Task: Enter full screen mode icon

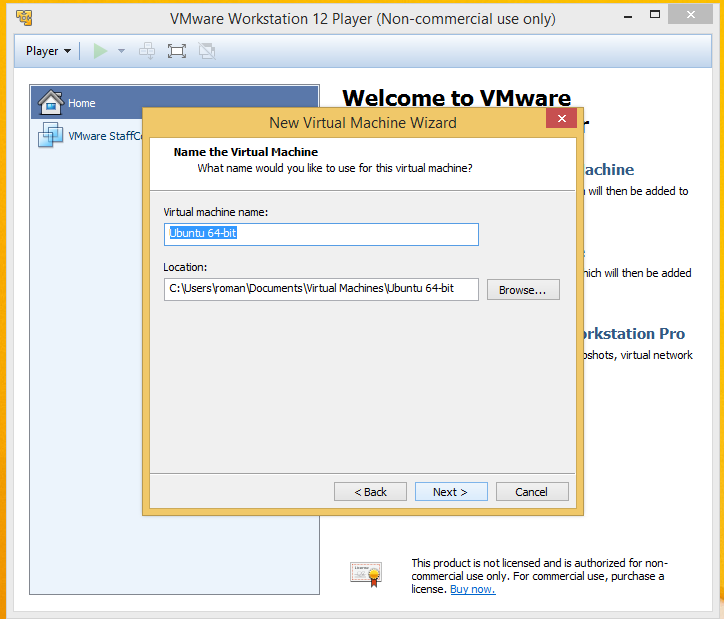Action: 177,51
